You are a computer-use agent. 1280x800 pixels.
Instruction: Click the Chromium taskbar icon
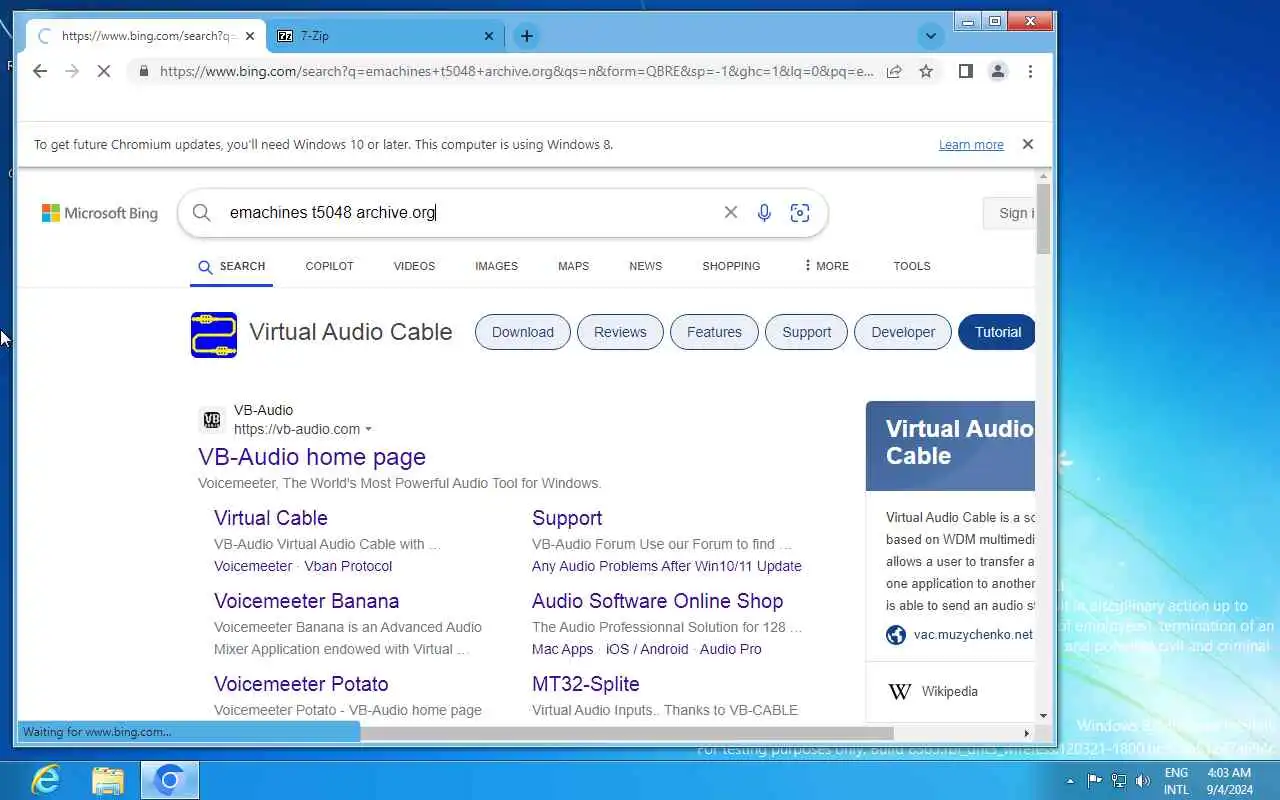[169, 780]
